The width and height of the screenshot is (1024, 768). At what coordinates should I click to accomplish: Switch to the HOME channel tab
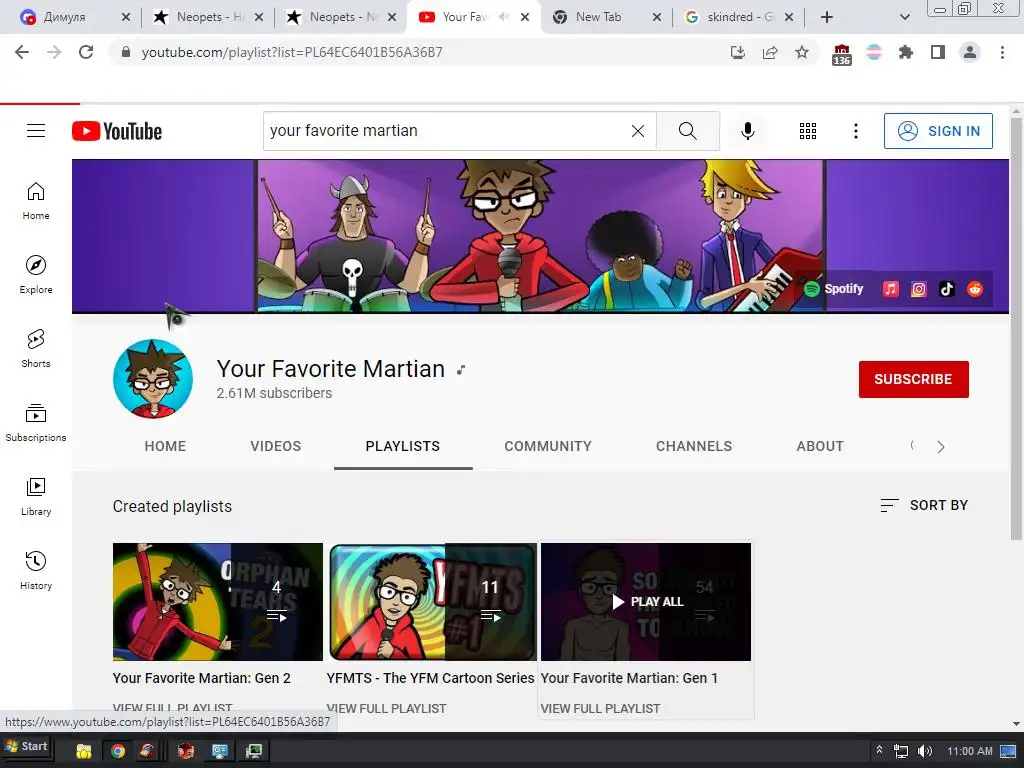tap(165, 446)
